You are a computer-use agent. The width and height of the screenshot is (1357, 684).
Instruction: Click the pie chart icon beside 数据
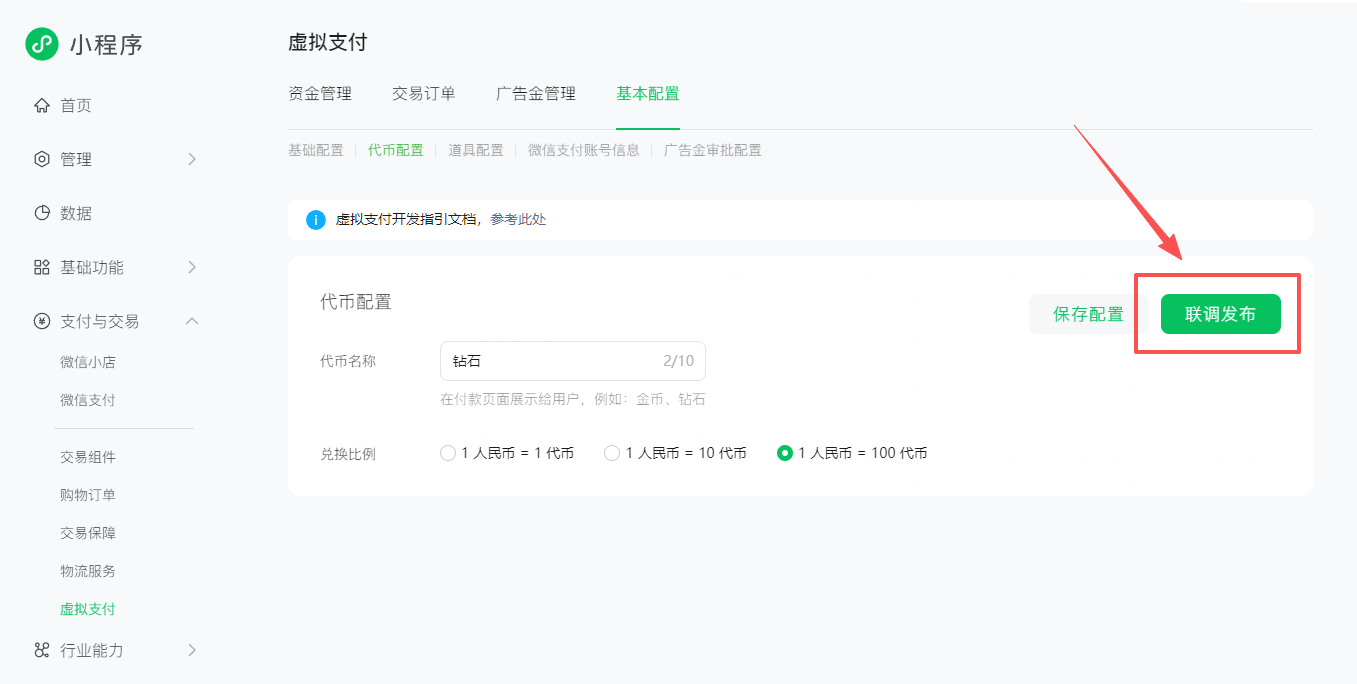[42, 214]
